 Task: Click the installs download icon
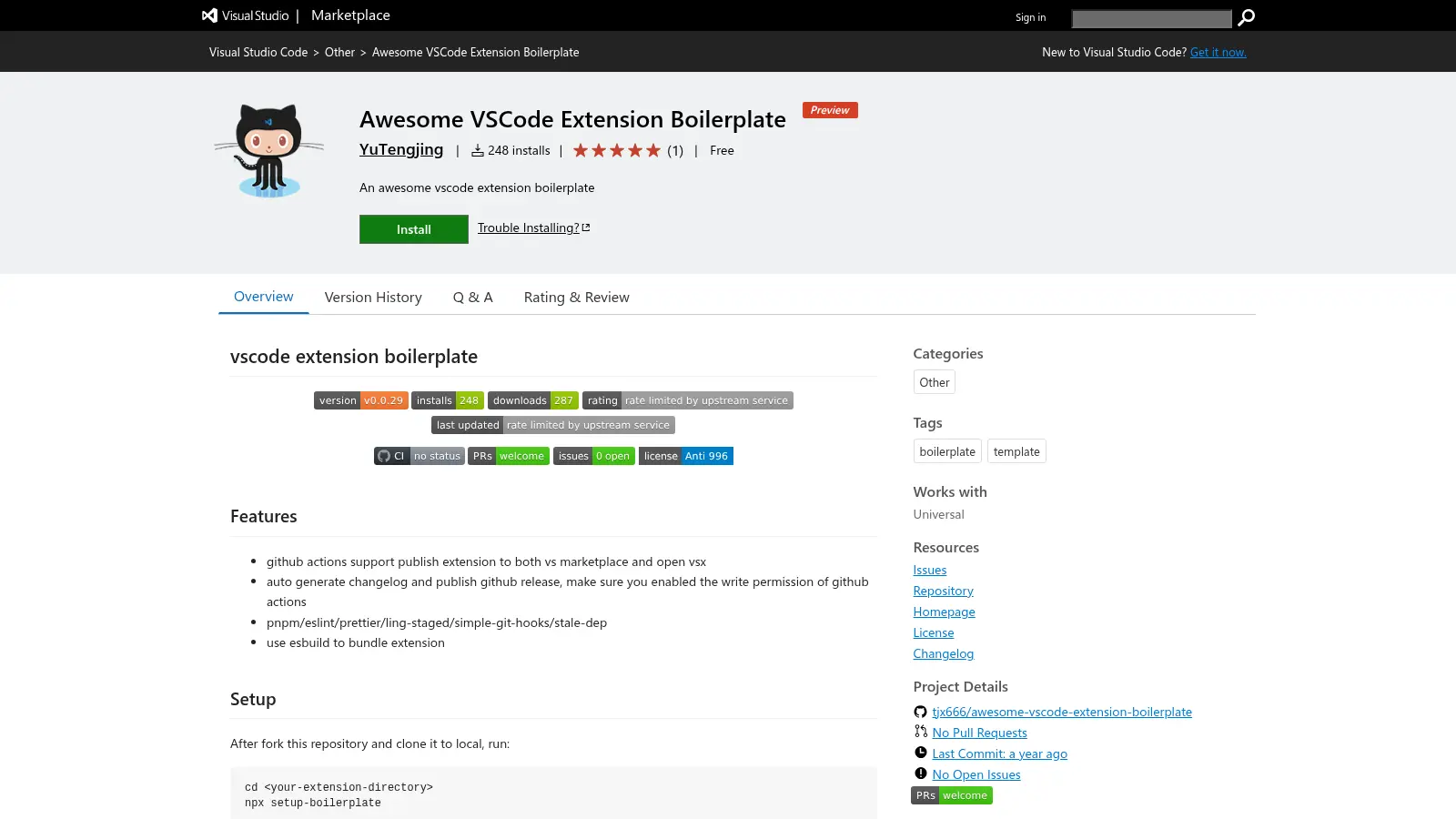coord(477,150)
